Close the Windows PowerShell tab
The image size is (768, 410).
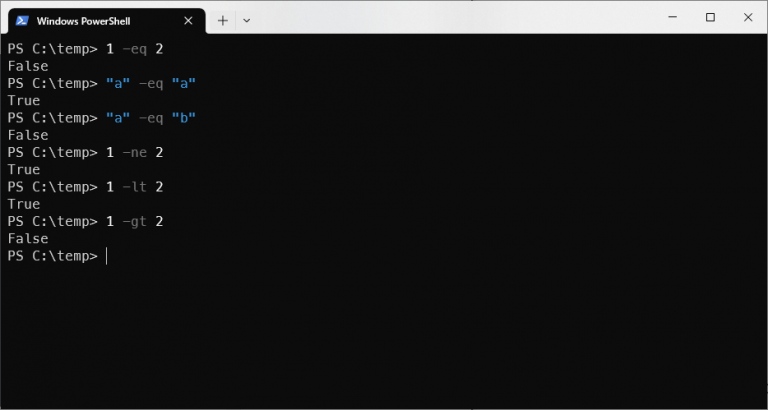click(x=190, y=20)
